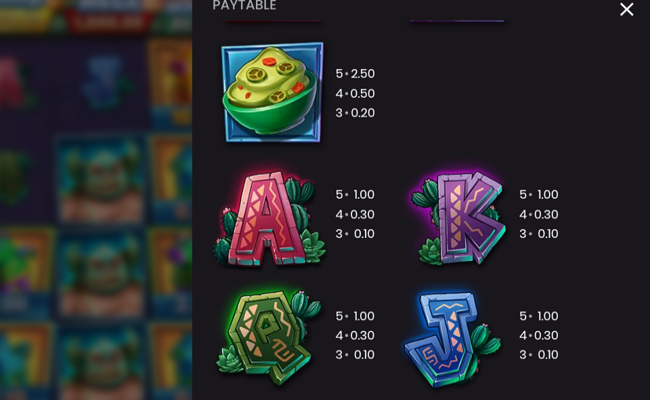Click the blurred blue J reel symbol
Image resolution: width=650 pixels, height=400 pixels.
106,83
